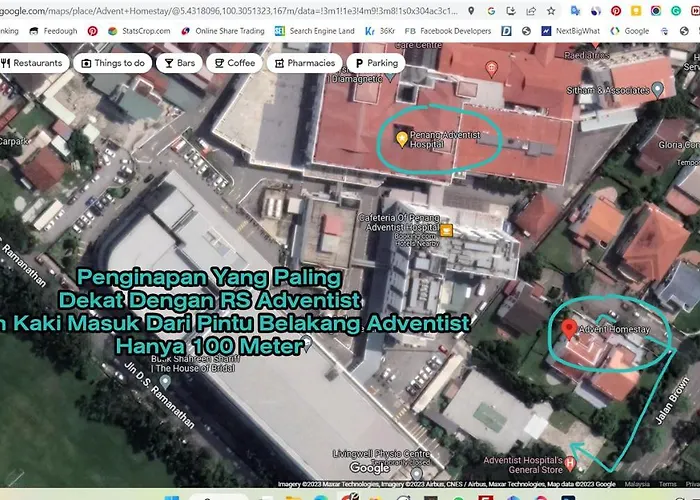Screen dimensions: 700x500
Task: Click the share page icon in address bar
Action: (531, 11)
